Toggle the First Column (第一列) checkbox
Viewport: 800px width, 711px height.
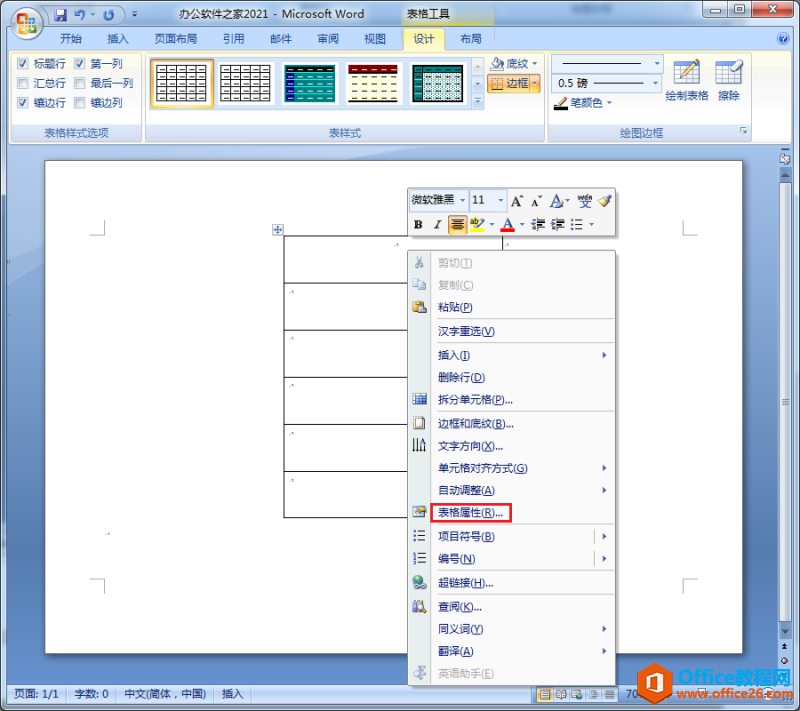[x=79, y=64]
